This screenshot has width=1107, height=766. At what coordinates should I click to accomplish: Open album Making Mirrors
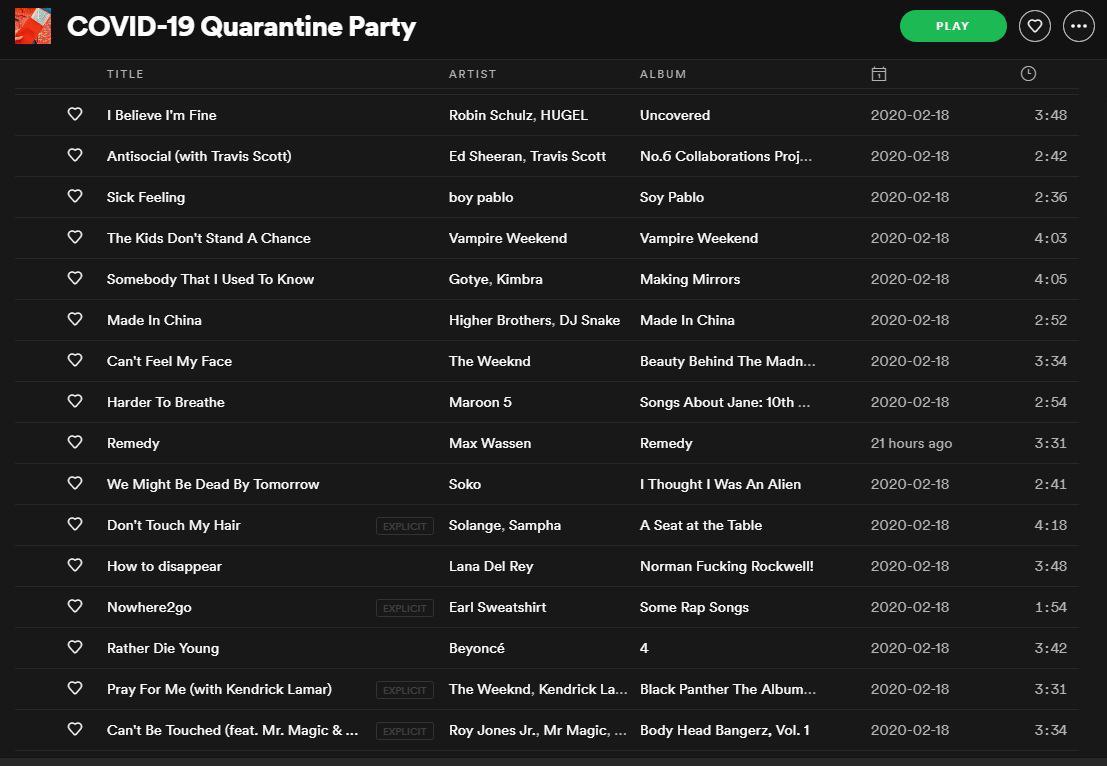[690, 280]
